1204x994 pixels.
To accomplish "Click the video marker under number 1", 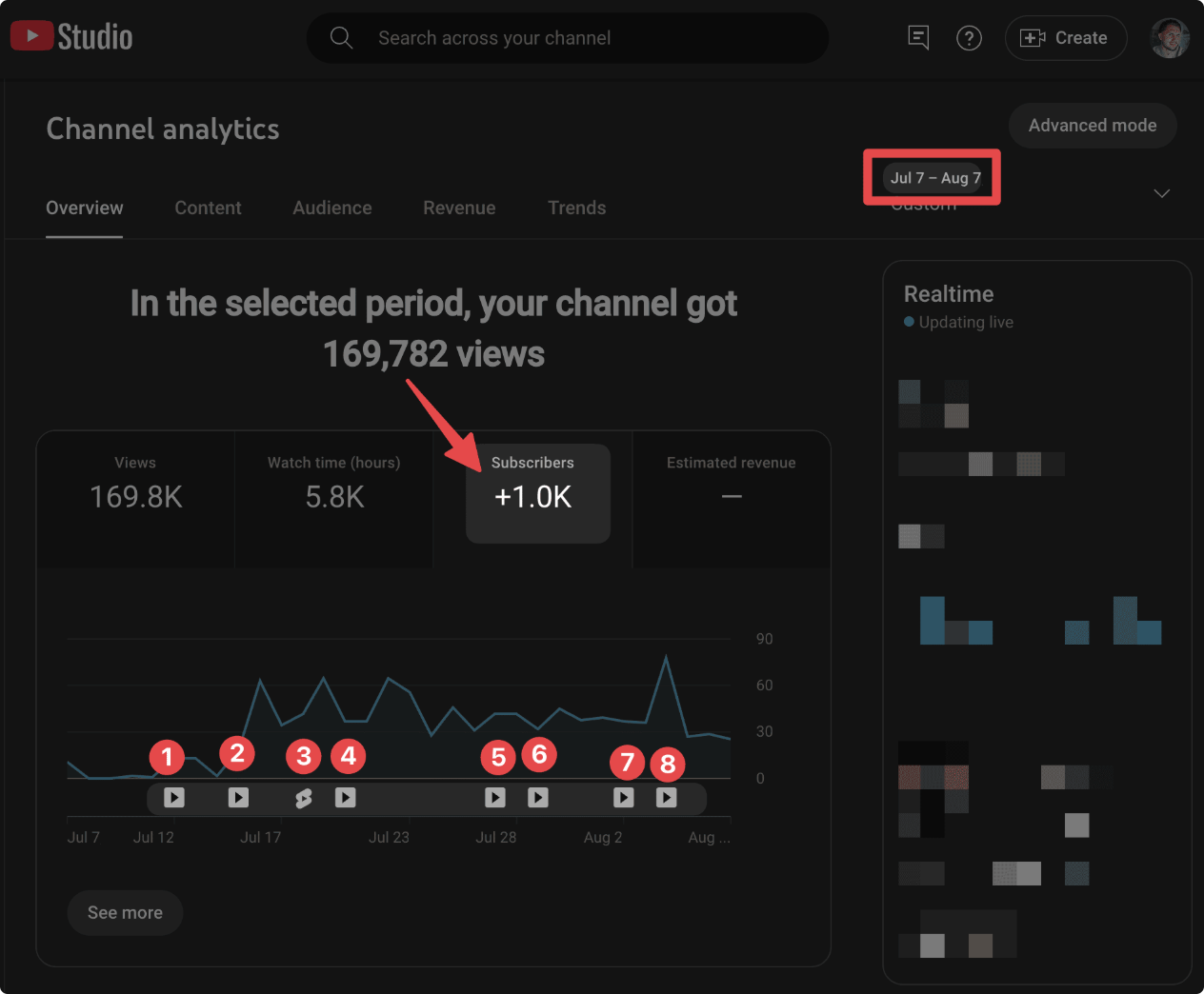I will (173, 798).
